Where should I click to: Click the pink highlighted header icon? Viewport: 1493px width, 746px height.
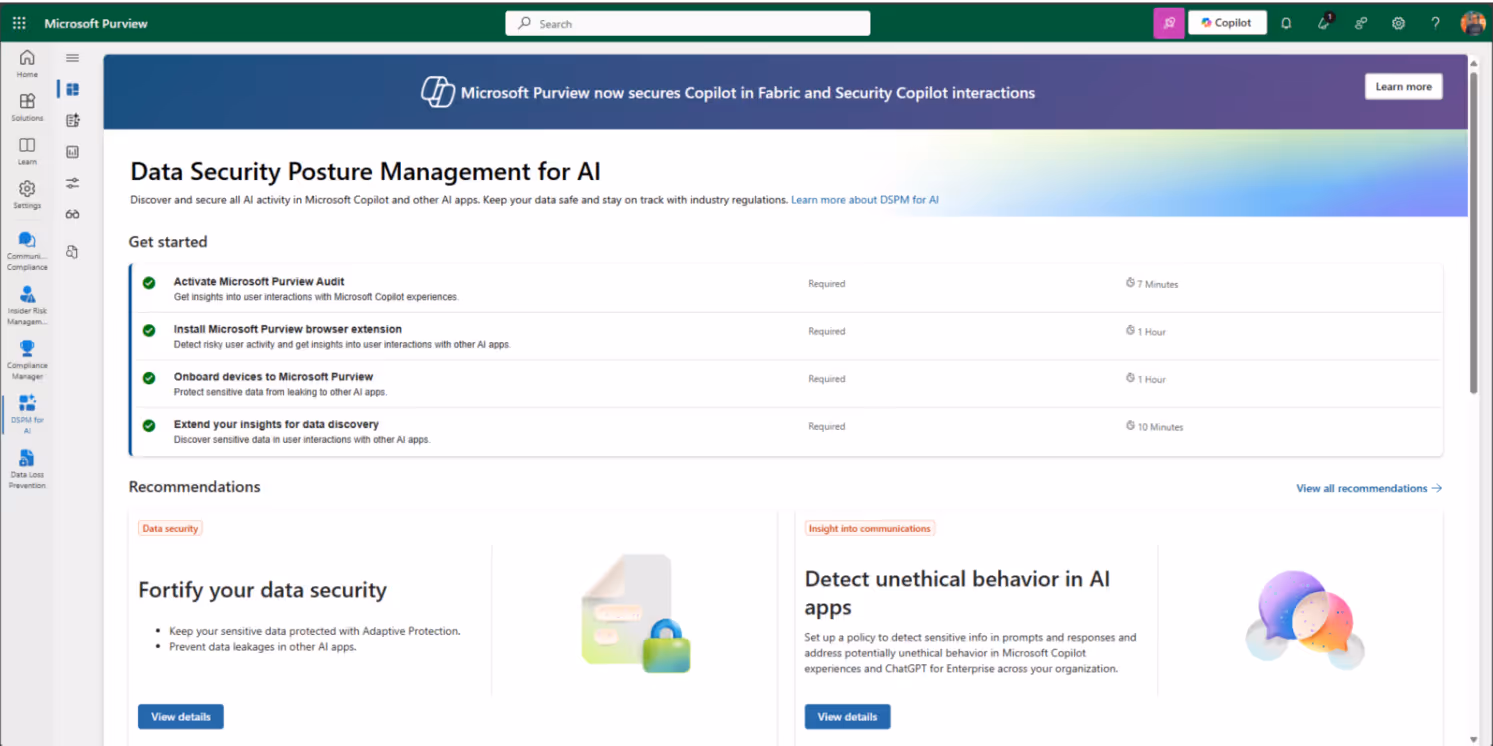point(1168,23)
